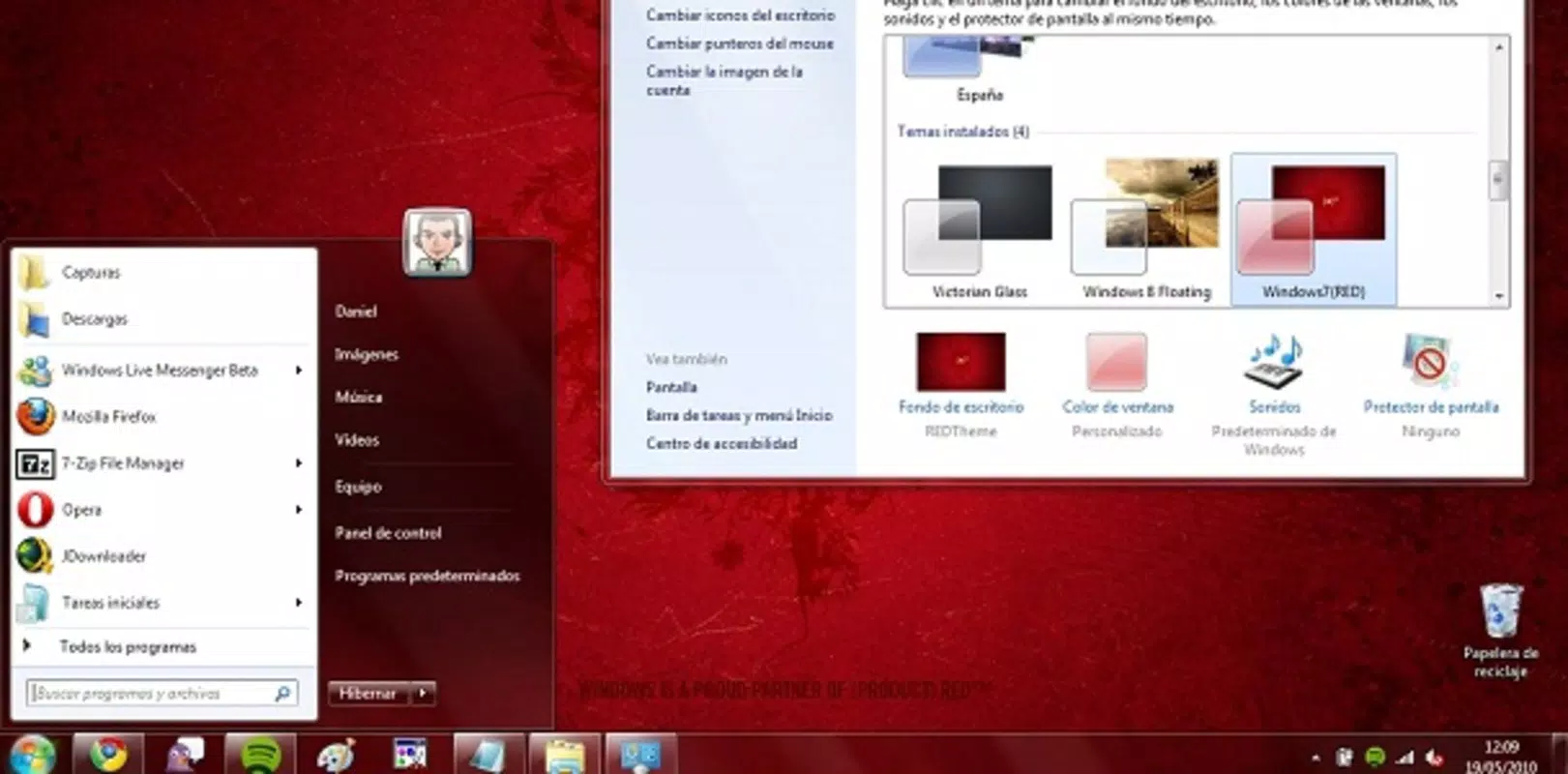
Task: Select the Windows7(RED) theme
Action: (x=1313, y=230)
